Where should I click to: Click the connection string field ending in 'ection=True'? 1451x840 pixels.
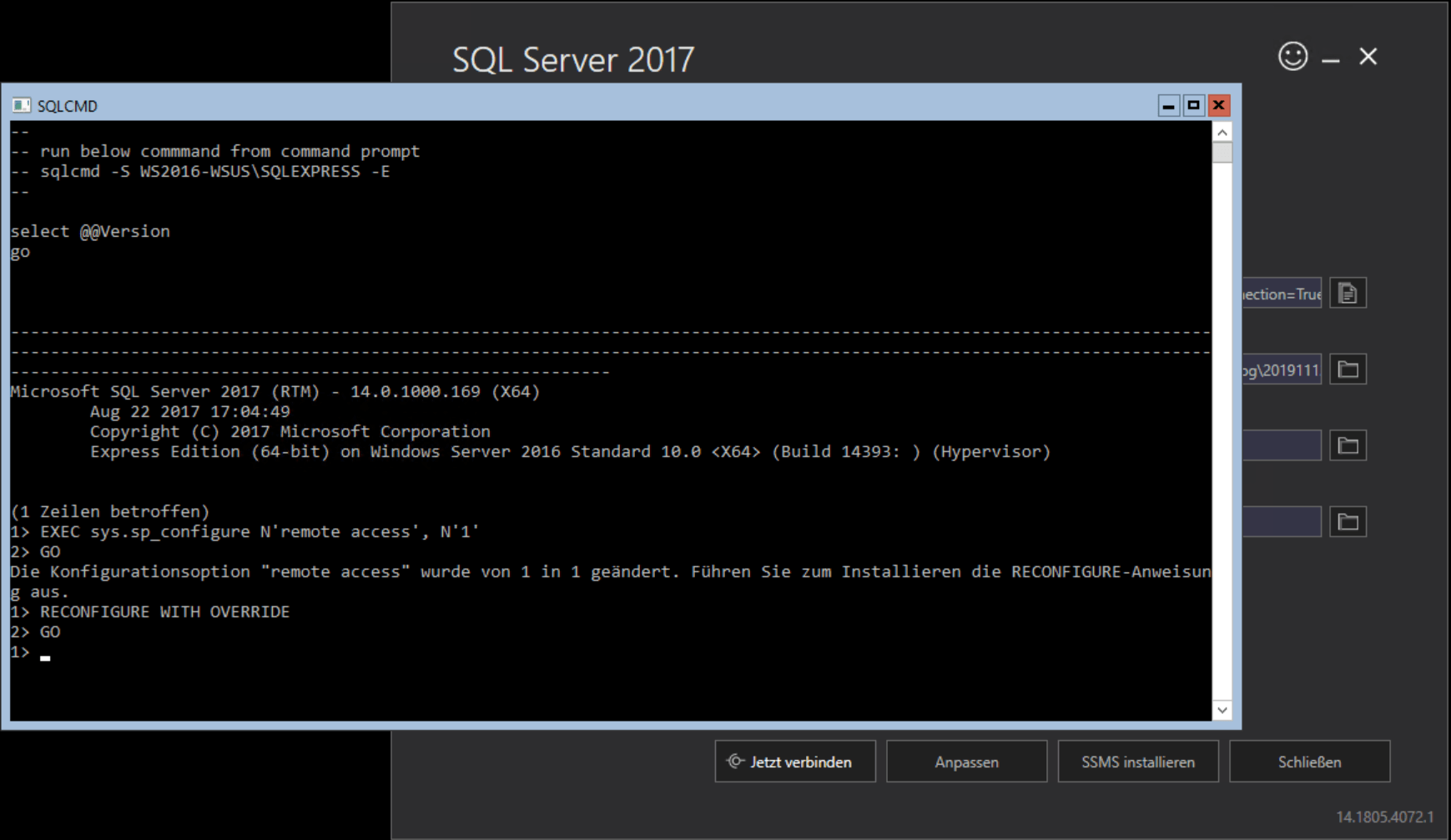[1282, 294]
